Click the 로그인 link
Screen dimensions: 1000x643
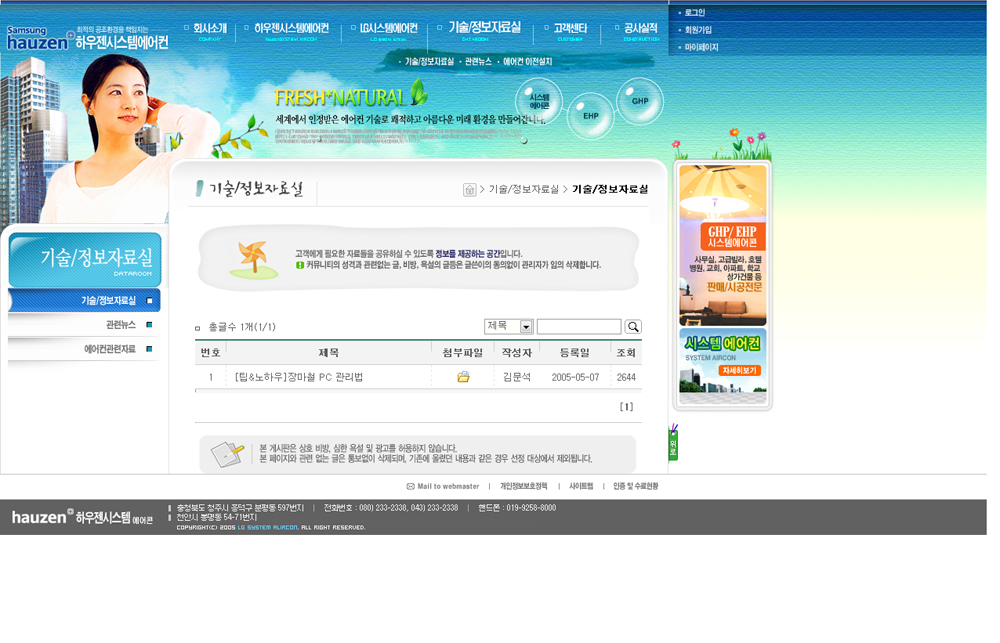click(x=695, y=13)
